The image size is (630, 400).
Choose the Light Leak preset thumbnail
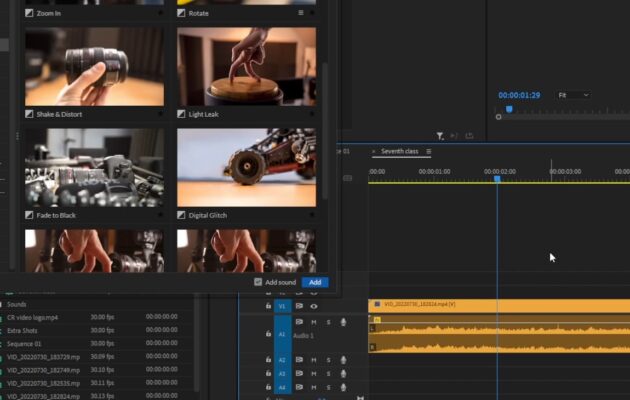pyautogui.click(x=246, y=66)
